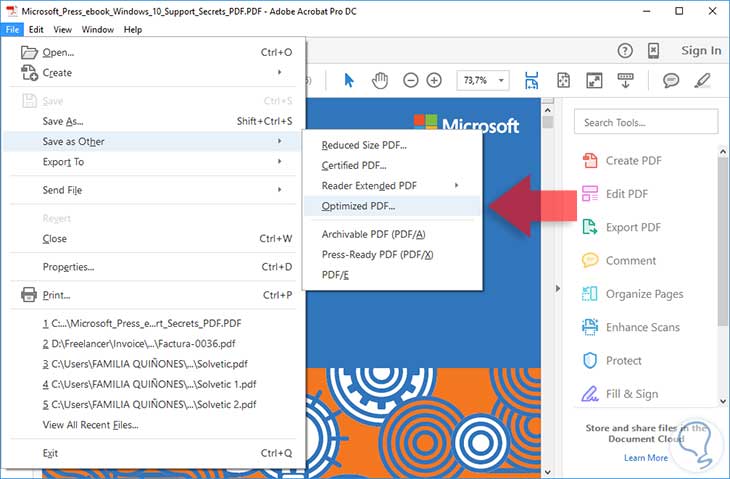This screenshot has width=730, height=479.
Task: Click tools pane scrollbar up arrow
Action: pyautogui.click(x=723, y=151)
